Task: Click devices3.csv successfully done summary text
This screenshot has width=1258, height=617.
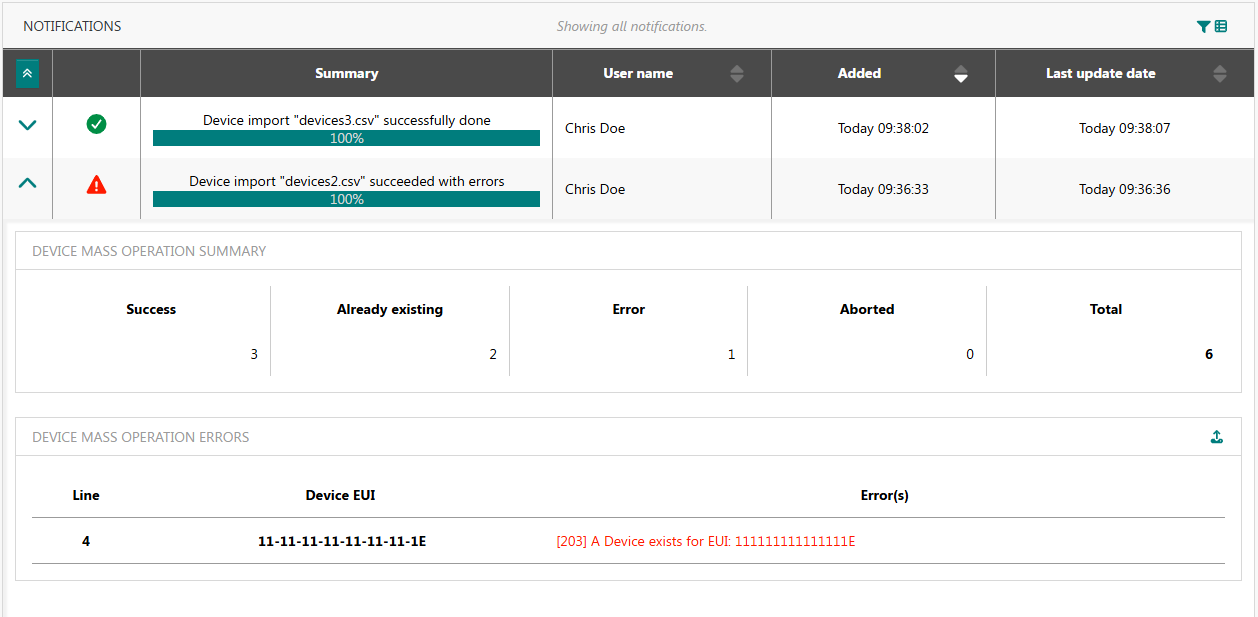Action: click(346, 120)
